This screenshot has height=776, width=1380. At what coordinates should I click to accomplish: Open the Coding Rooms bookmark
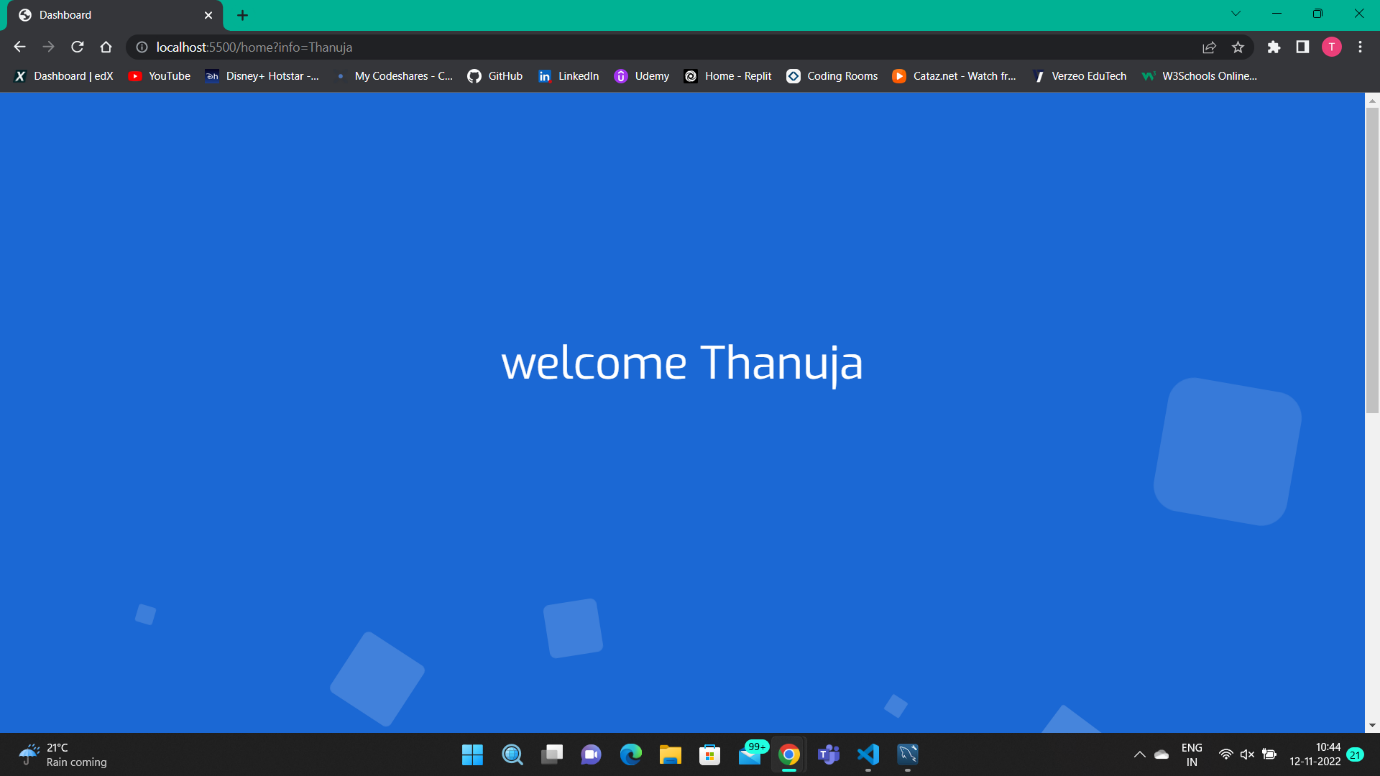click(x=832, y=76)
